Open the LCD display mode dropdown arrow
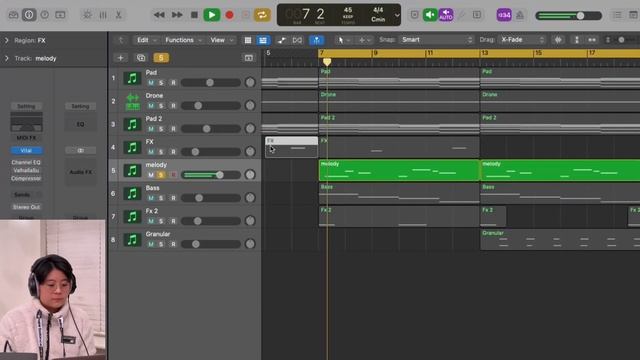 point(397,16)
